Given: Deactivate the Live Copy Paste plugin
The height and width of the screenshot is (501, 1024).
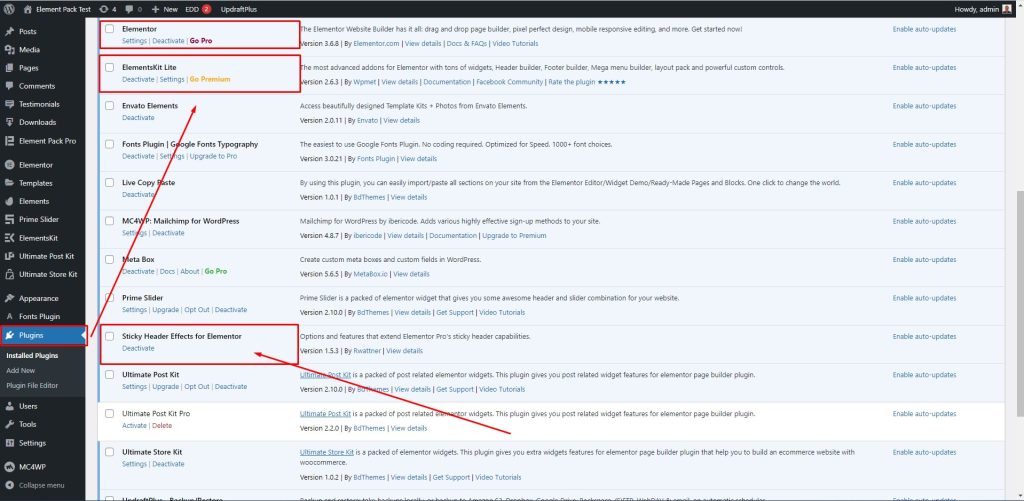Looking at the screenshot, I should click(138, 195).
